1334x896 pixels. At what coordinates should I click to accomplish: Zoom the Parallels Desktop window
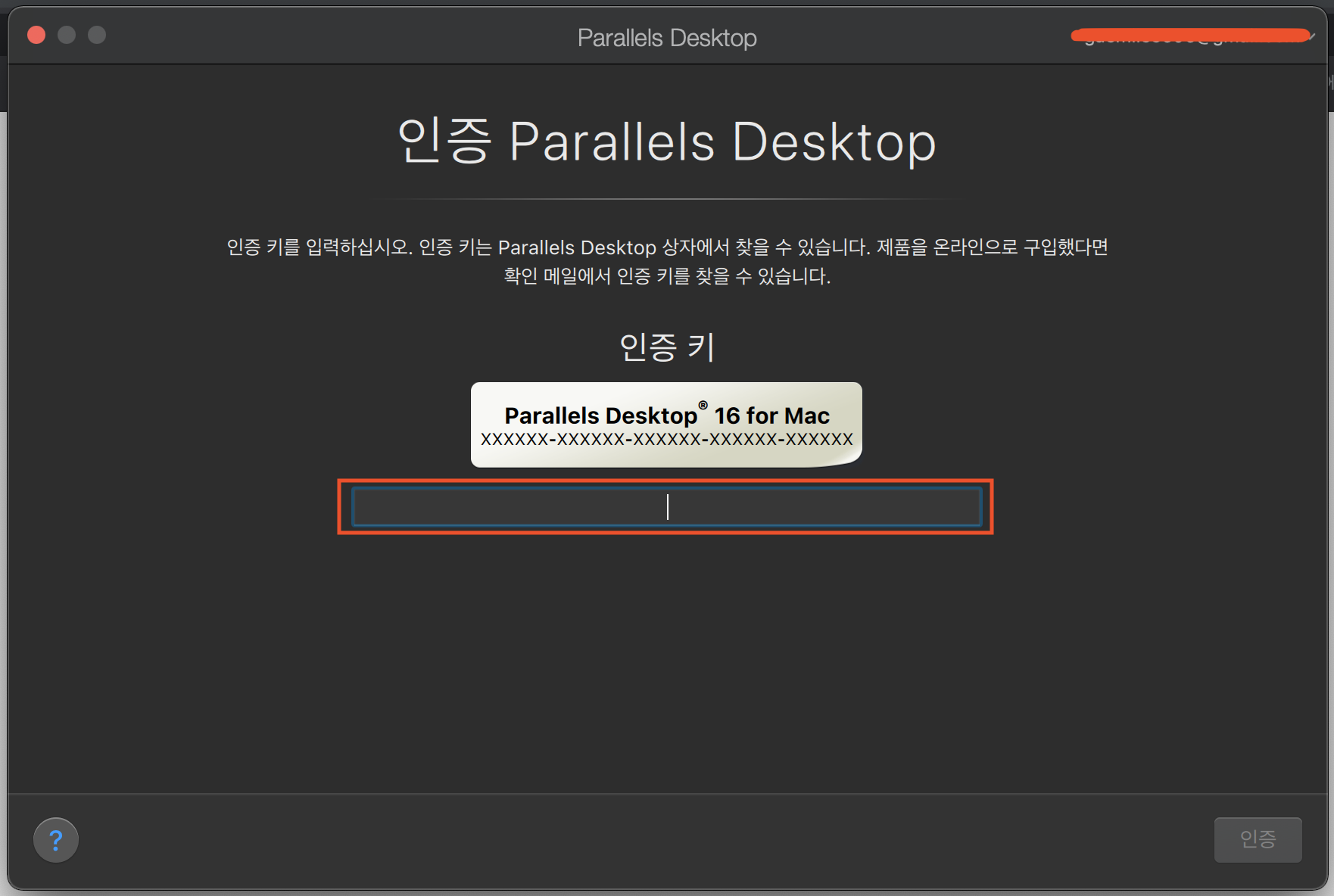pyautogui.click(x=97, y=35)
